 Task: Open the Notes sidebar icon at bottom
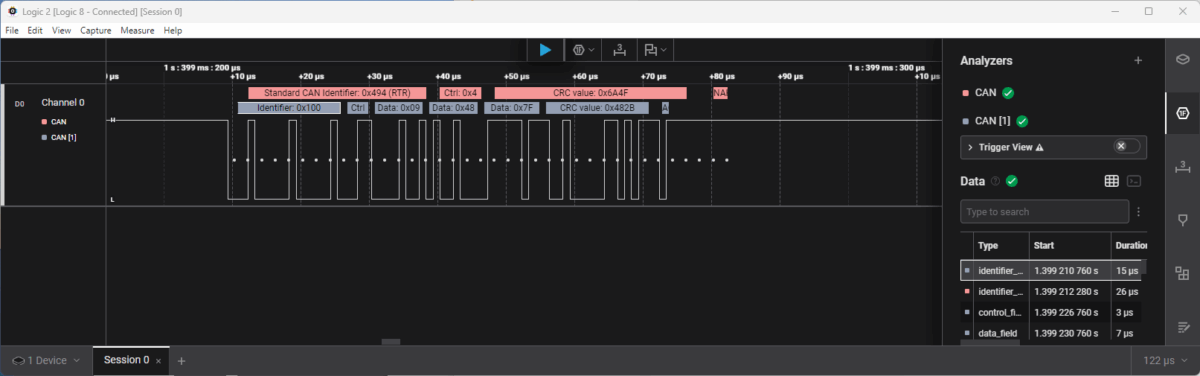pos(1183,327)
